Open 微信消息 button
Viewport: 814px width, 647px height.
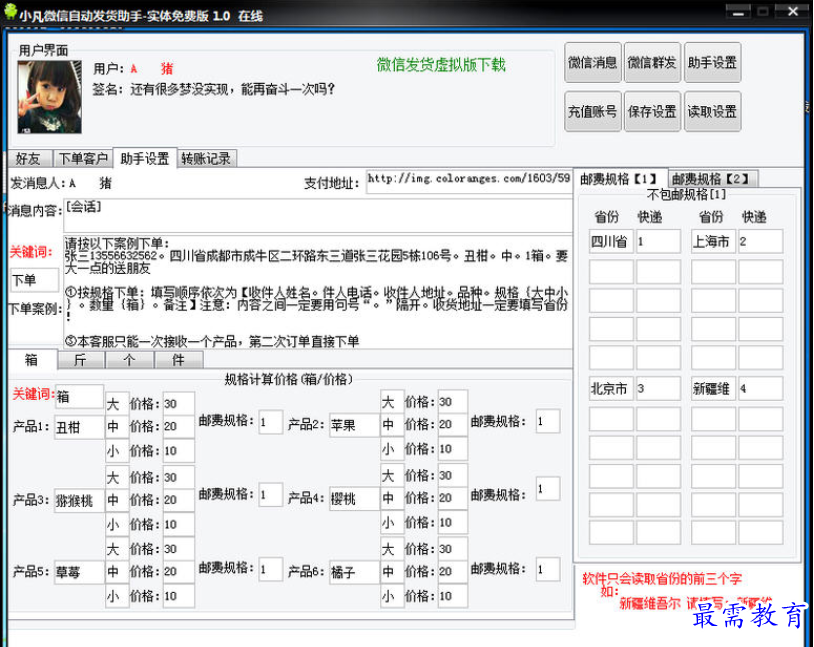tap(592, 63)
